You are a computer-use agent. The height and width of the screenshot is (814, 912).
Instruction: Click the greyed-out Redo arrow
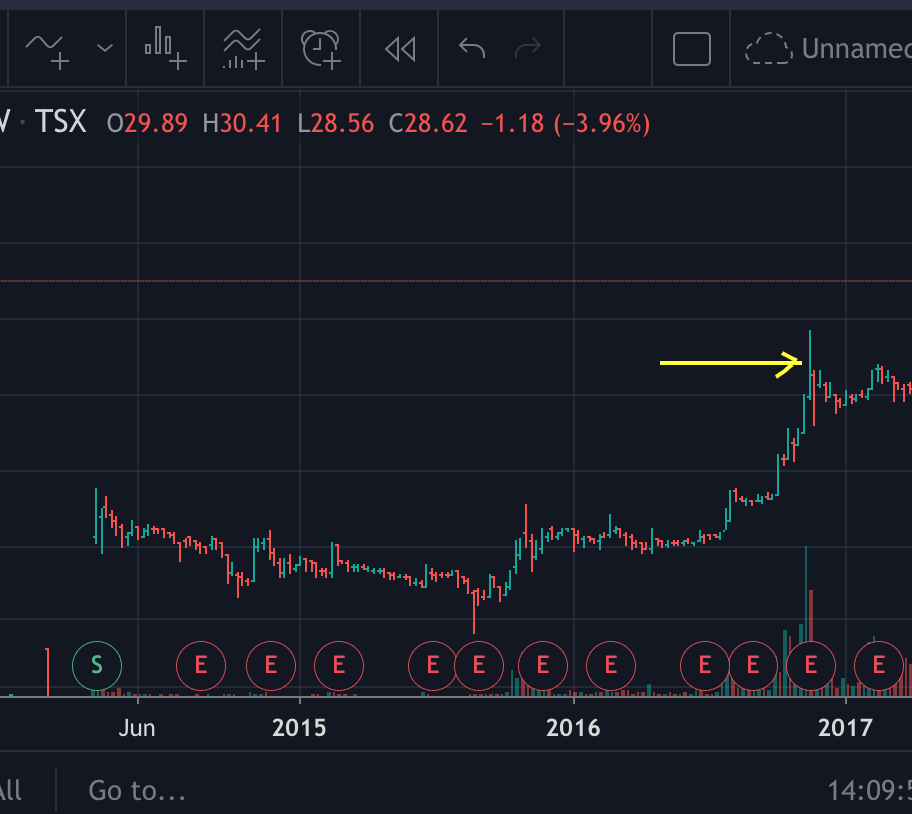[x=528, y=48]
